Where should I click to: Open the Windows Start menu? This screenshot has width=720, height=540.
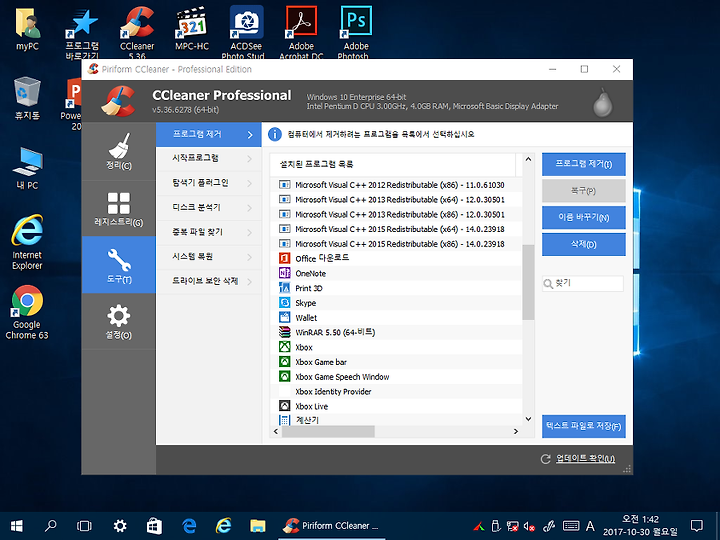pyautogui.click(x=17, y=526)
